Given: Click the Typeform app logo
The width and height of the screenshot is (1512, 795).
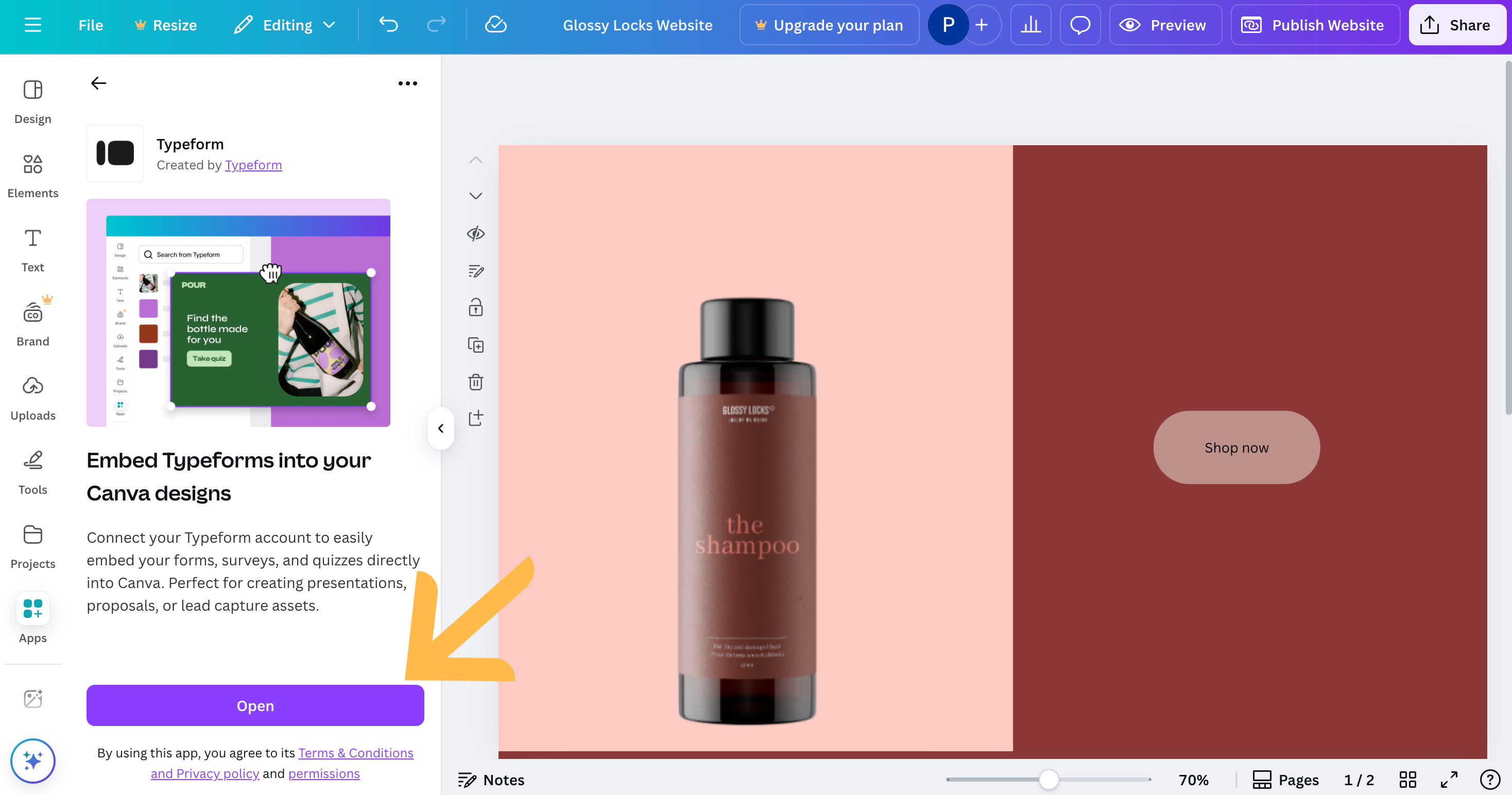Looking at the screenshot, I should tap(115, 153).
